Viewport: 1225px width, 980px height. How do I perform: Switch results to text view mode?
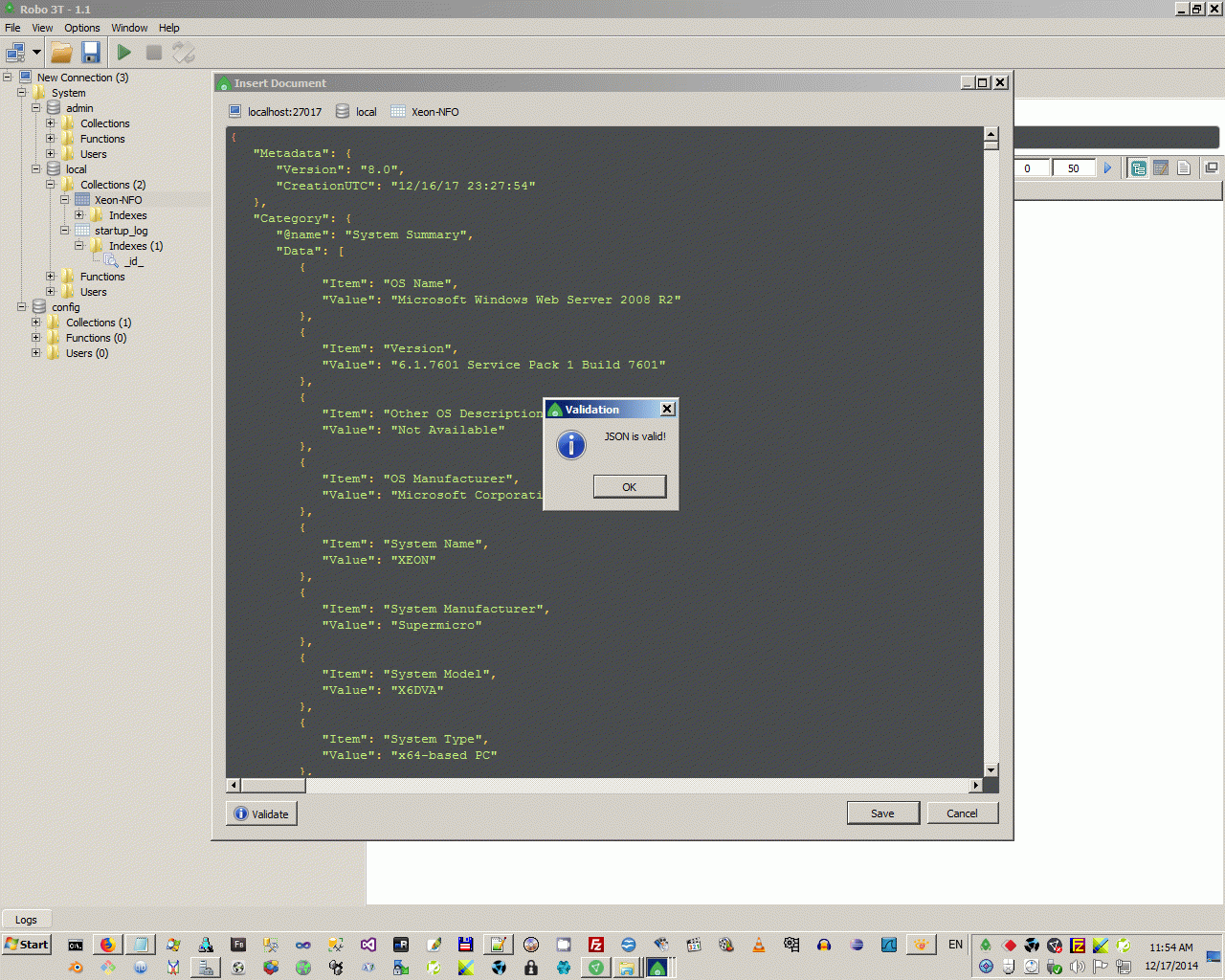[1184, 168]
